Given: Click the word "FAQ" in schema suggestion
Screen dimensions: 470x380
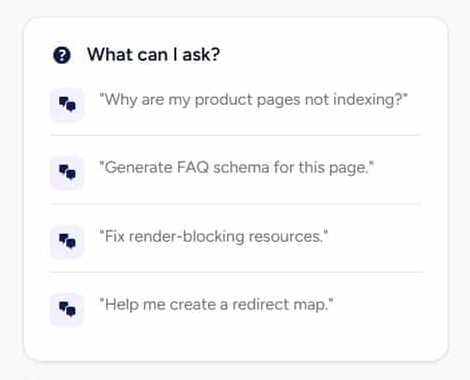Looking at the screenshot, I should 193,167.
